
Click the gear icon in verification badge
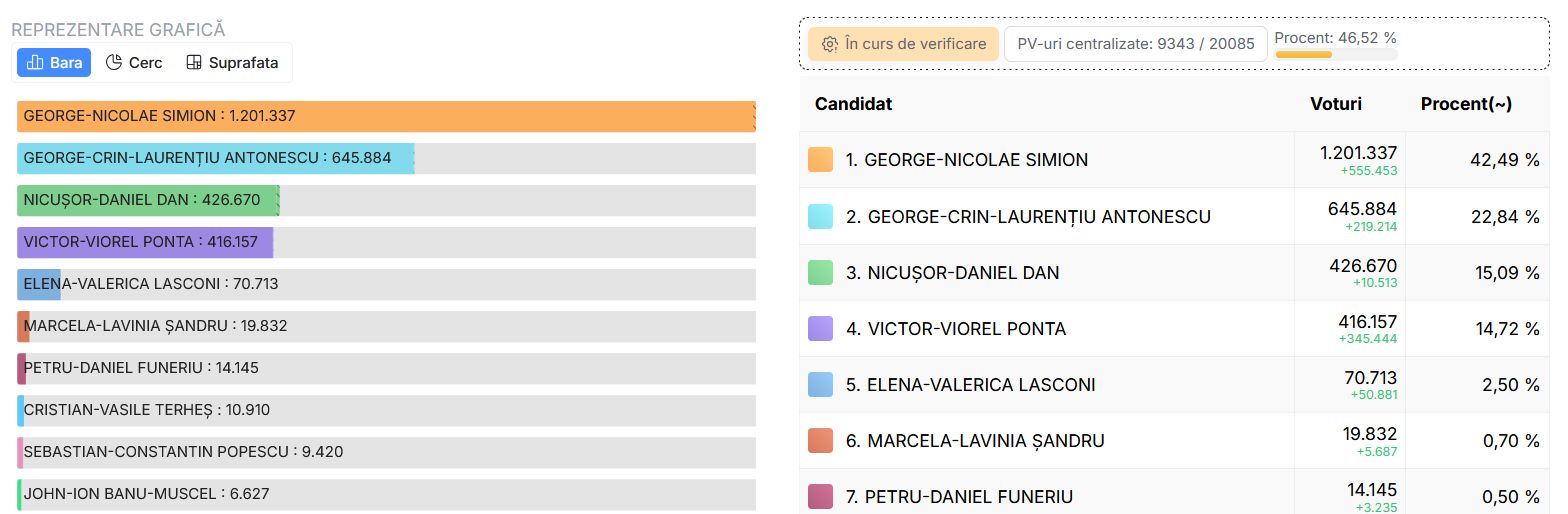click(x=829, y=44)
